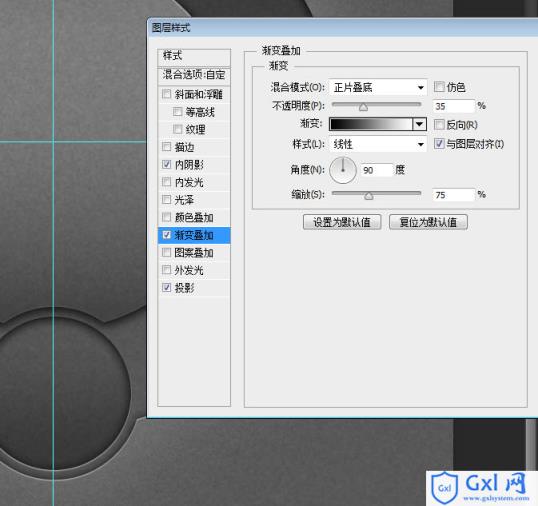Enable the 描边 effect checkbox
The image size is (538, 506).
(166, 147)
